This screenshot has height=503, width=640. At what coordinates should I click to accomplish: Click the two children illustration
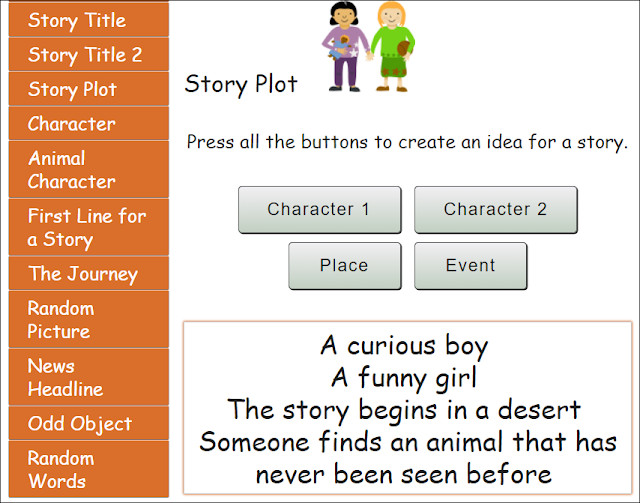tap(369, 46)
